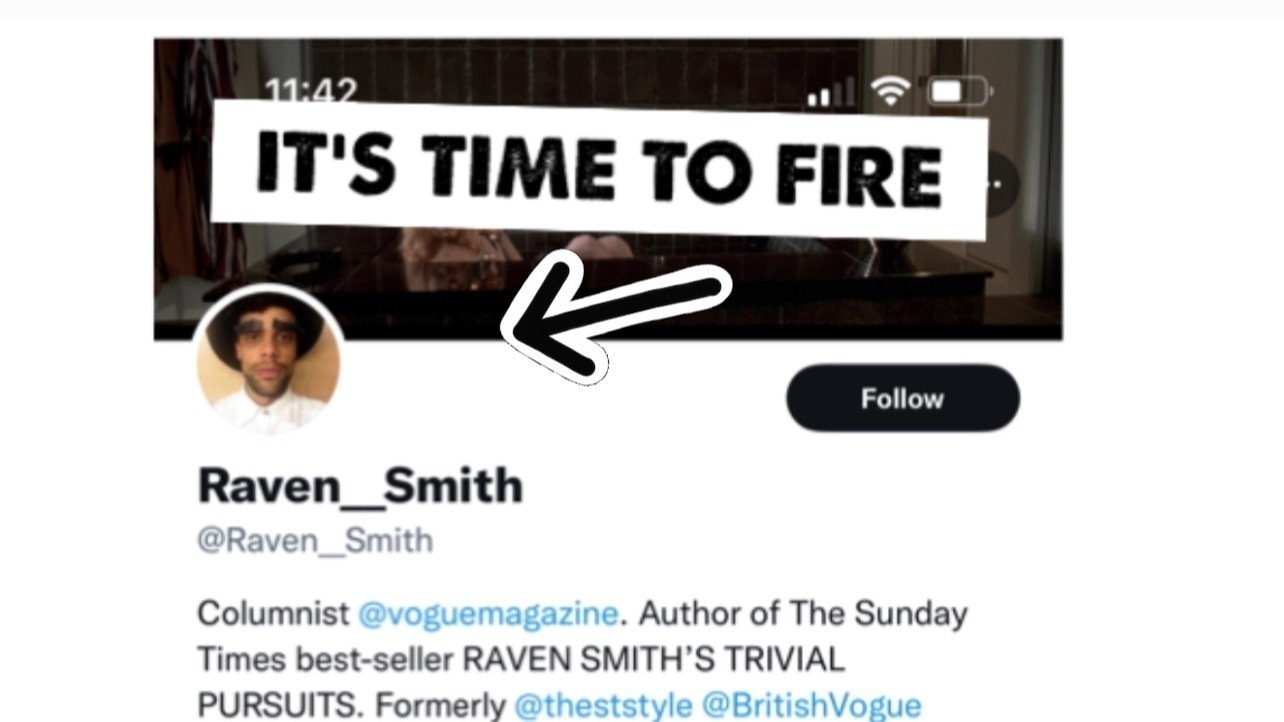The image size is (1284, 722).
Task: Open the partly hidden three-dots more menu
Action: point(1000,185)
